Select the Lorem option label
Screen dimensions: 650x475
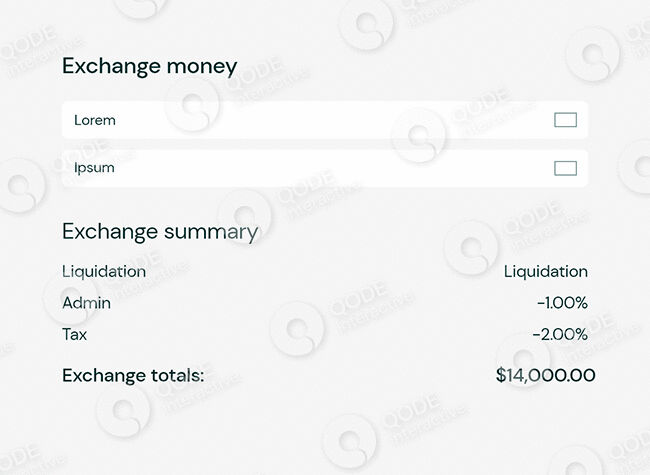point(95,120)
